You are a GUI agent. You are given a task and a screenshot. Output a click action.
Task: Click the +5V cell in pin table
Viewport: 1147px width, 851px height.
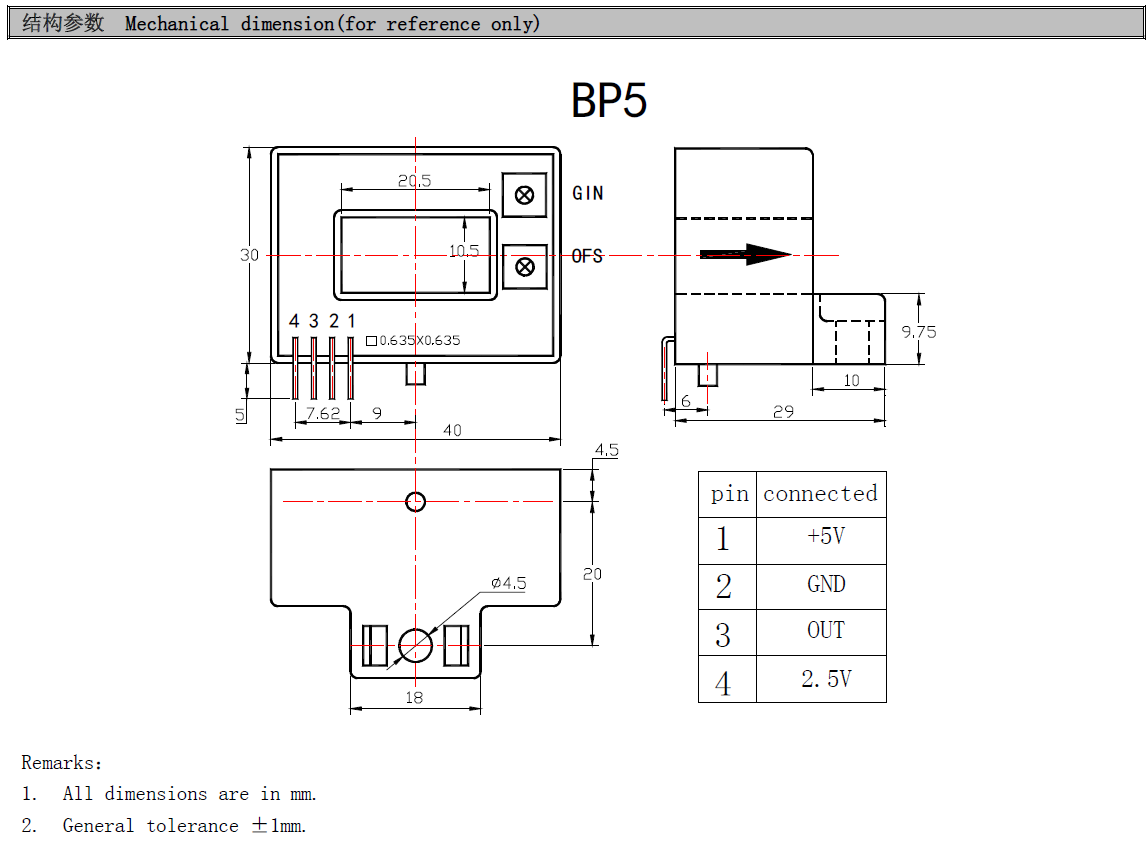[825, 537]
